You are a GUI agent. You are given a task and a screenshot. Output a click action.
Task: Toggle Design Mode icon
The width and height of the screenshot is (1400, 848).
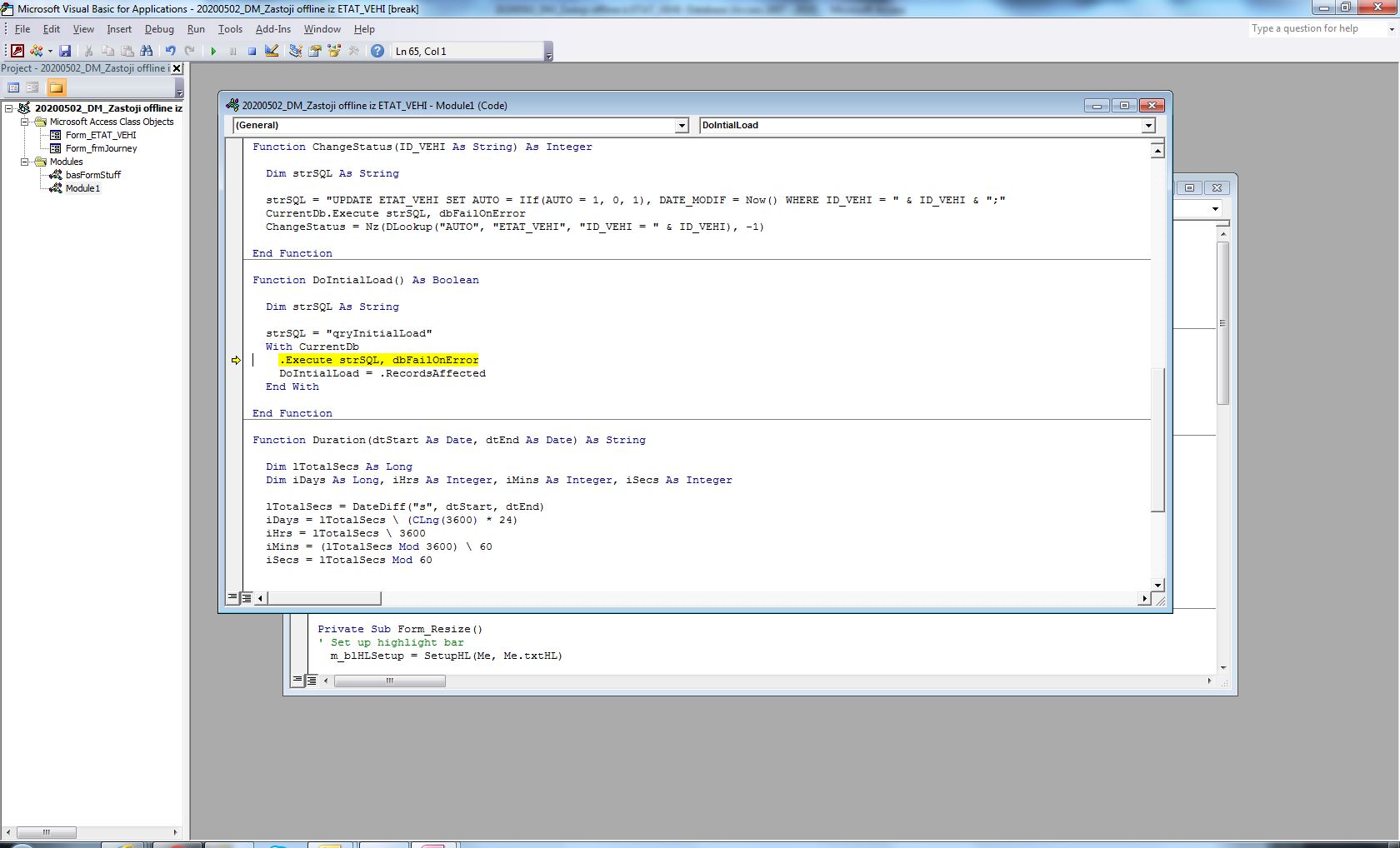pyautogui.click(x=272, y=51)
